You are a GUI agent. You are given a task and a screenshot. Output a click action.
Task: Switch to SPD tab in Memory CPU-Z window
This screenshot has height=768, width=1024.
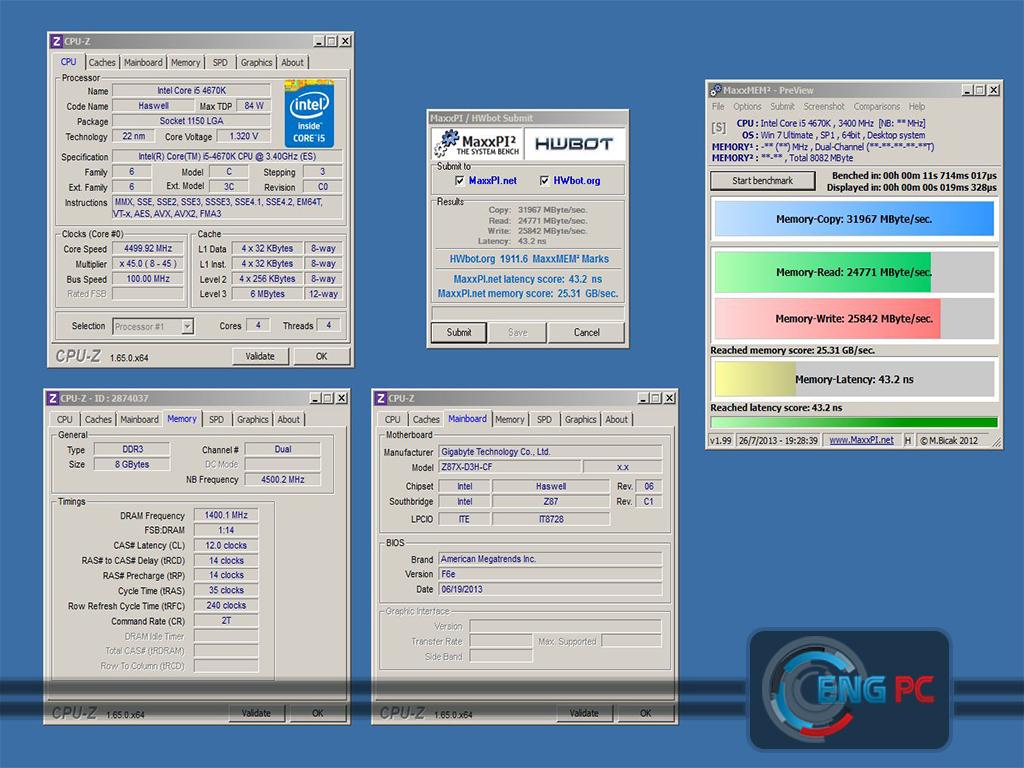216,419
